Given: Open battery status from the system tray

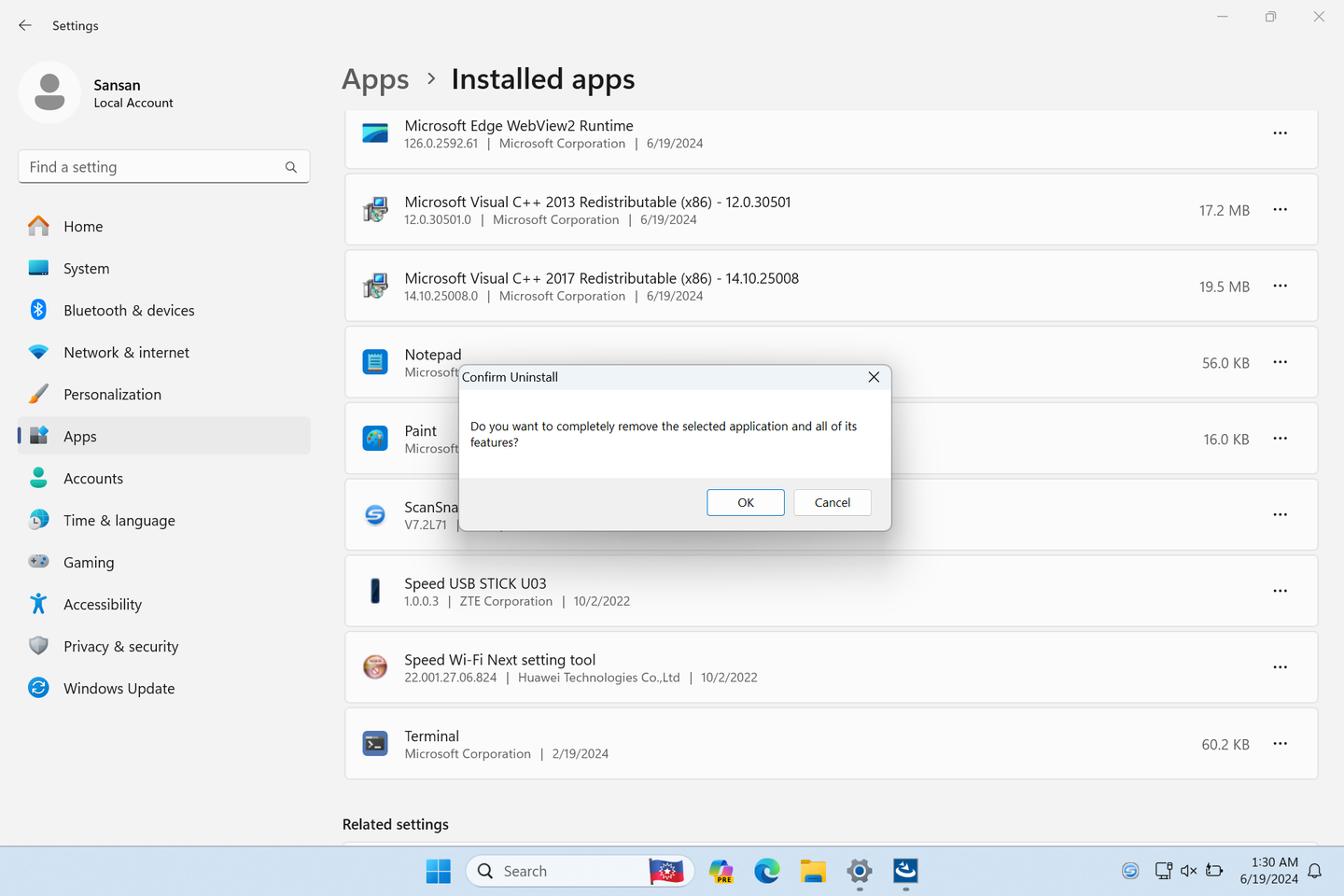Looking at the screenshot, I should click(1214, 871).
